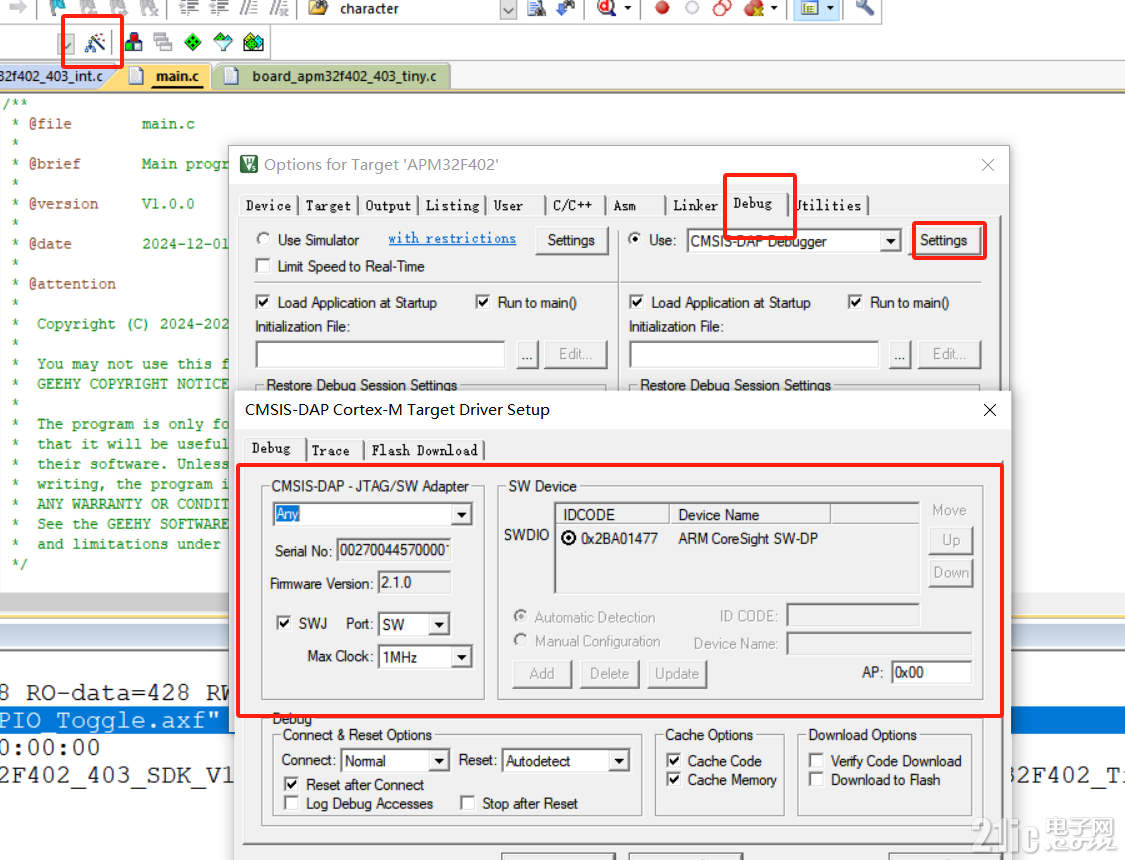1125x860 pixels.
Task: Open Configuration wrench icon
Action: (865, 8)
